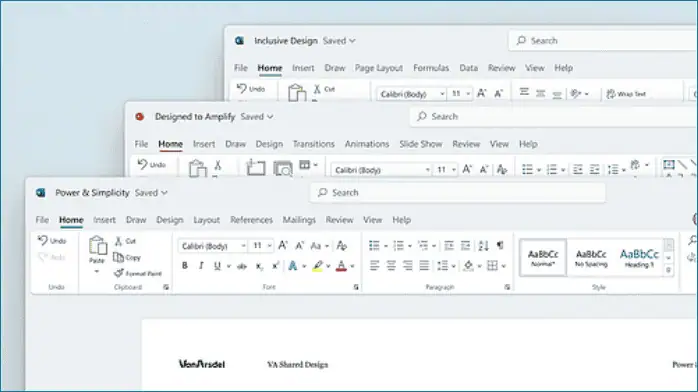Open the Layout tab in Word
The height and width of the screenshot is (392, 698).
click(207, 220)
